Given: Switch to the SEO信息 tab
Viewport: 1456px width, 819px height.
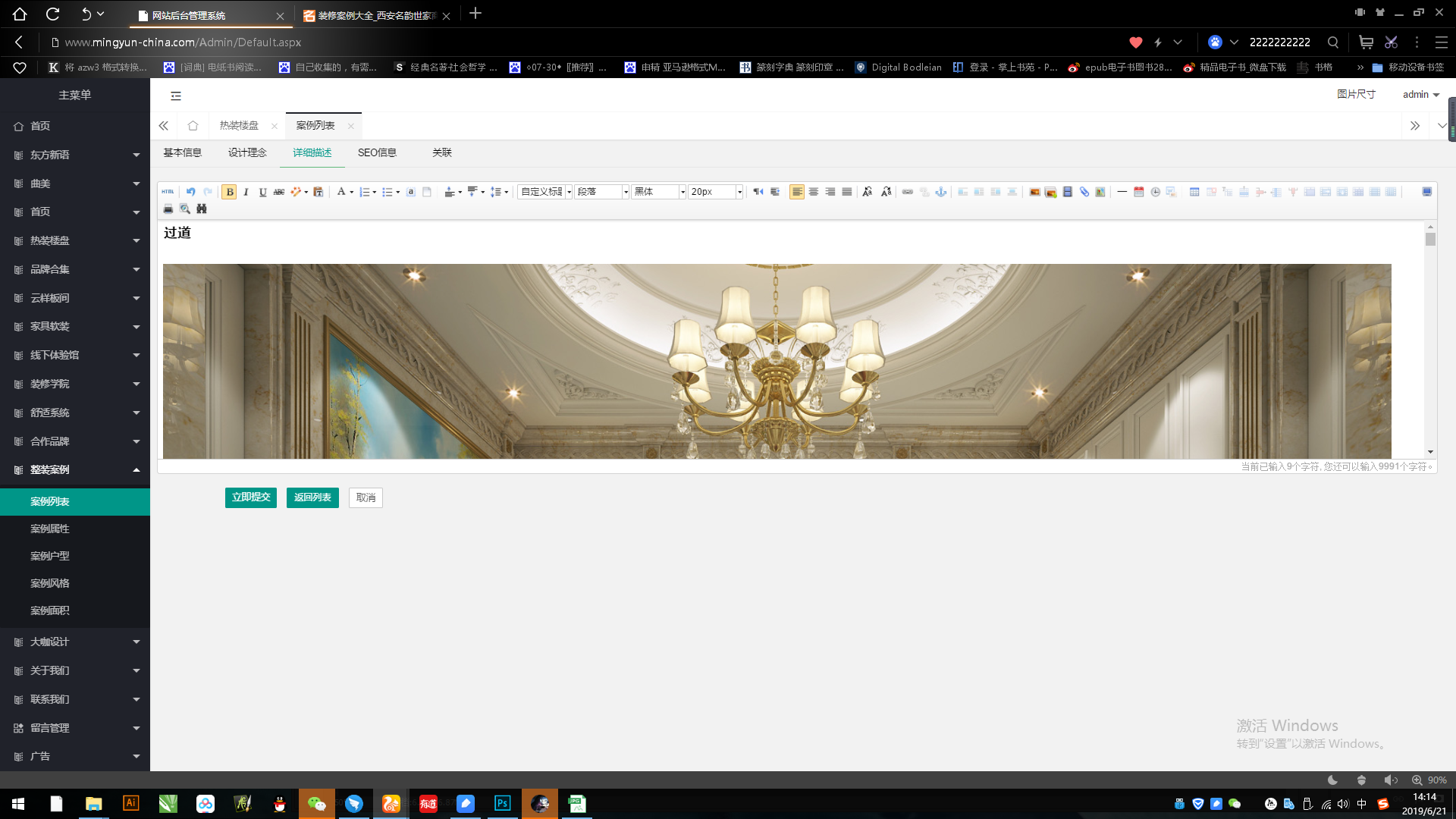Looking at the screenshot, I should [377, 152].
